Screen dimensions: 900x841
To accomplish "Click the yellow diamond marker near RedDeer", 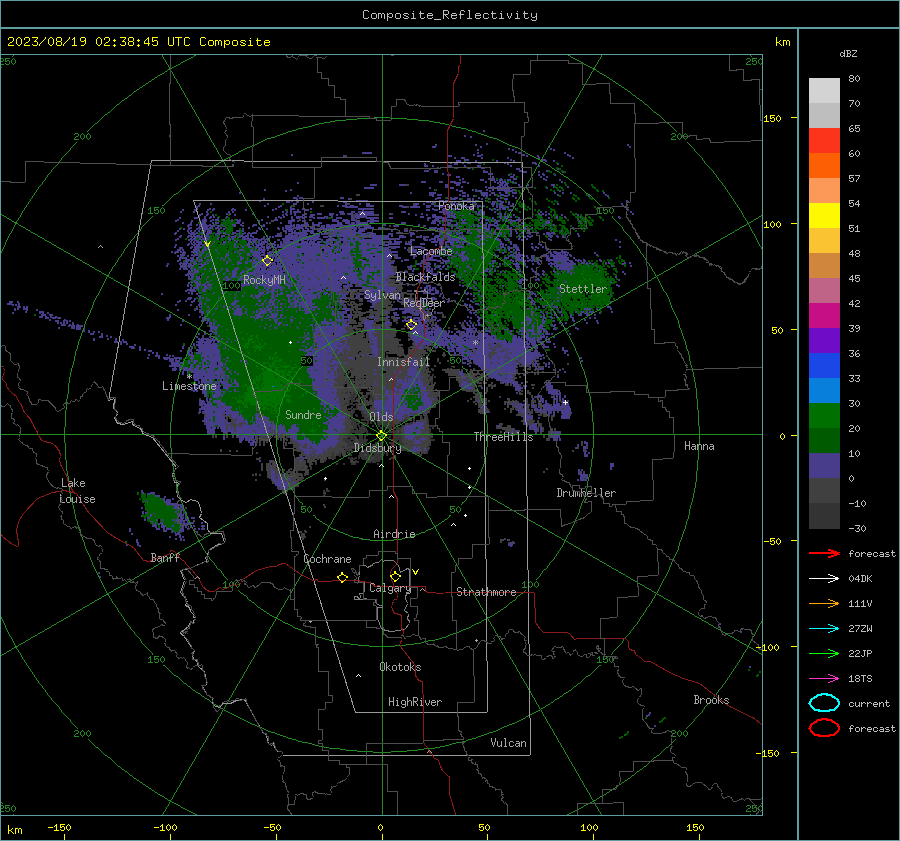I will (411, 325).
